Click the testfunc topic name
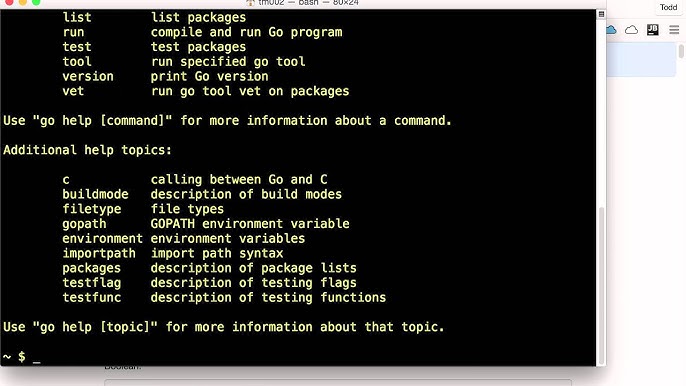 pyautogui.click(x=91, y=297)
